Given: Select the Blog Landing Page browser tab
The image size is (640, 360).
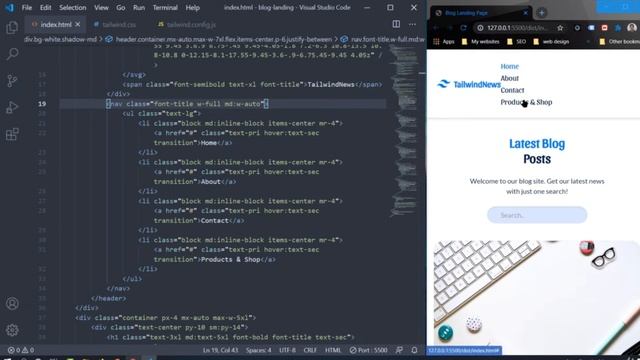Looking at the screenshot, I should [x=482, y=13].
